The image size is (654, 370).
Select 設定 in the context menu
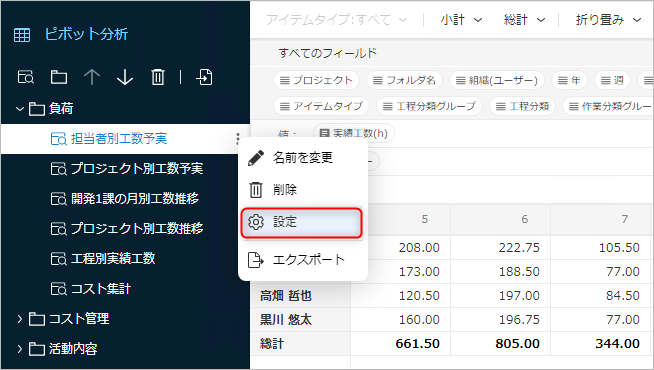click(302, 222)
